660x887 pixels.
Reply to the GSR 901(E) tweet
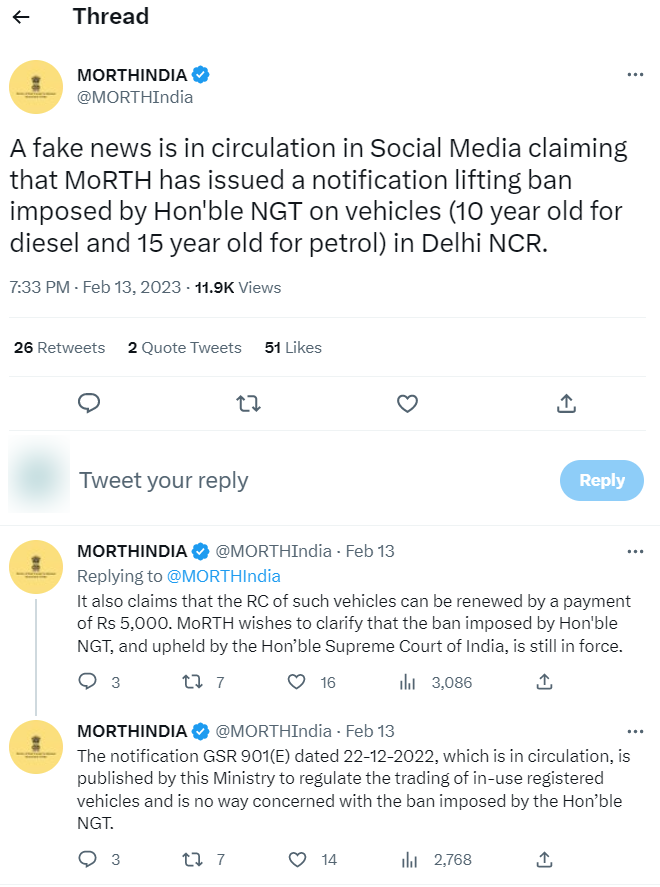pos(88,859)
